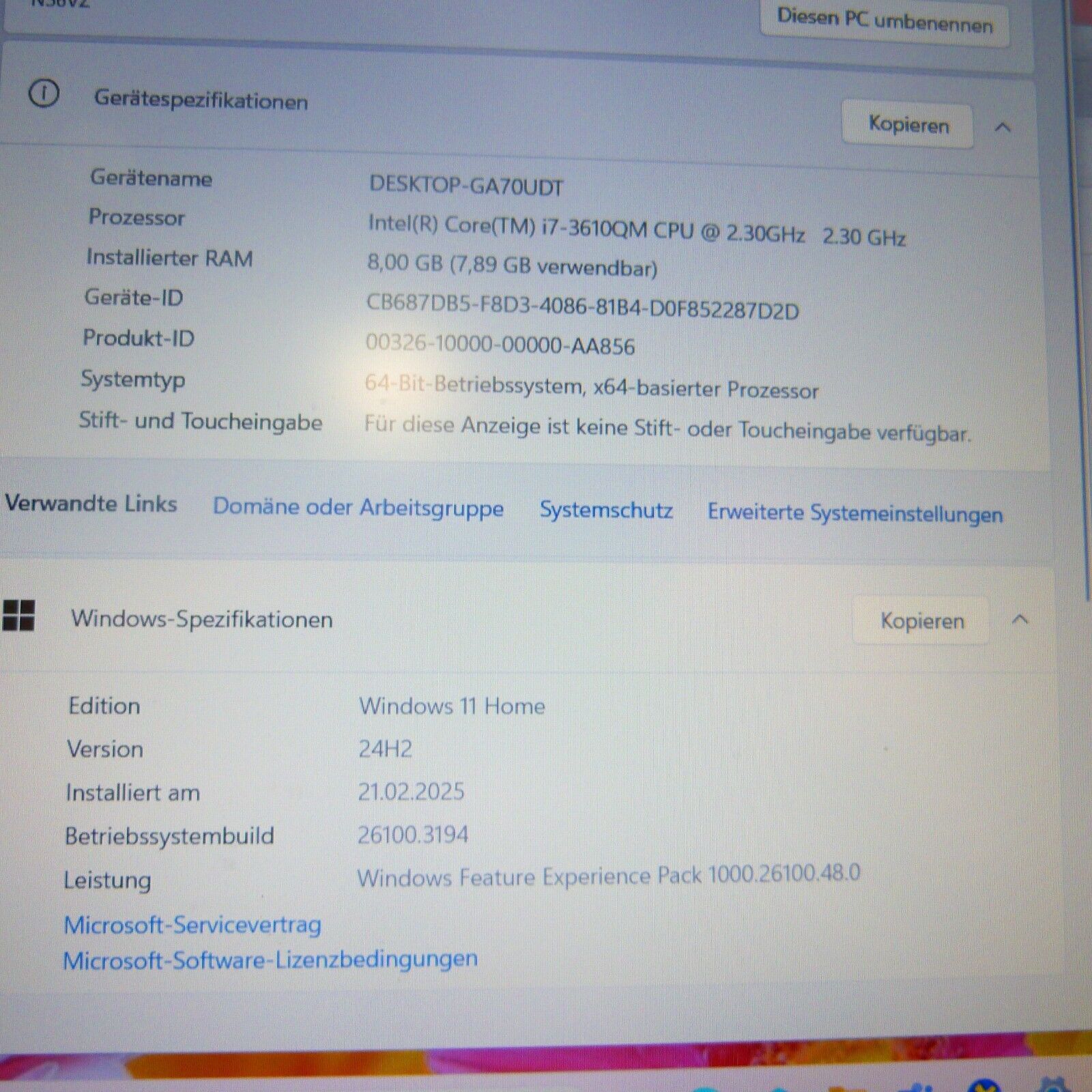The width and height of the screenshot is (1092, 1092).
Task: Copy Windows specs with lower Kopieren button
Action: click(x=921, y=620)
